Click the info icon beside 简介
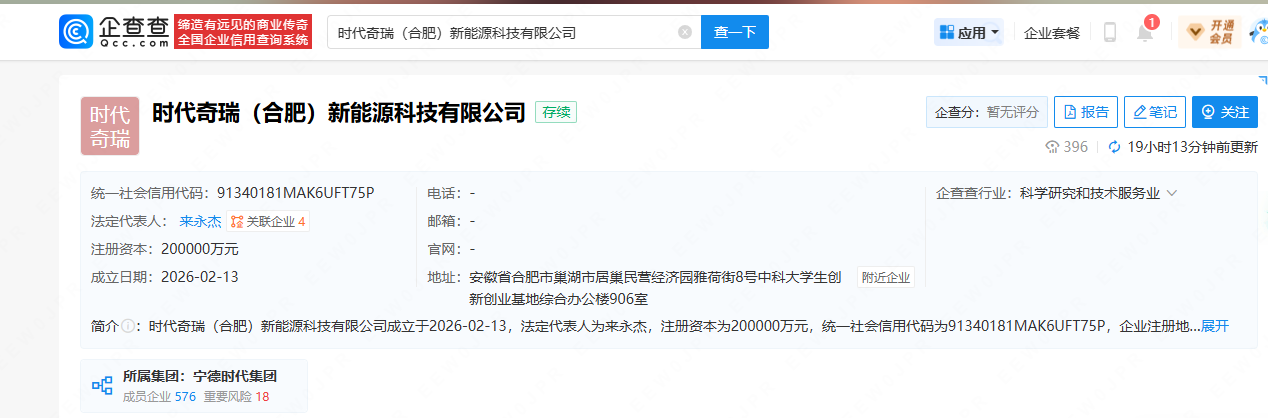 (x=127, y=326)
